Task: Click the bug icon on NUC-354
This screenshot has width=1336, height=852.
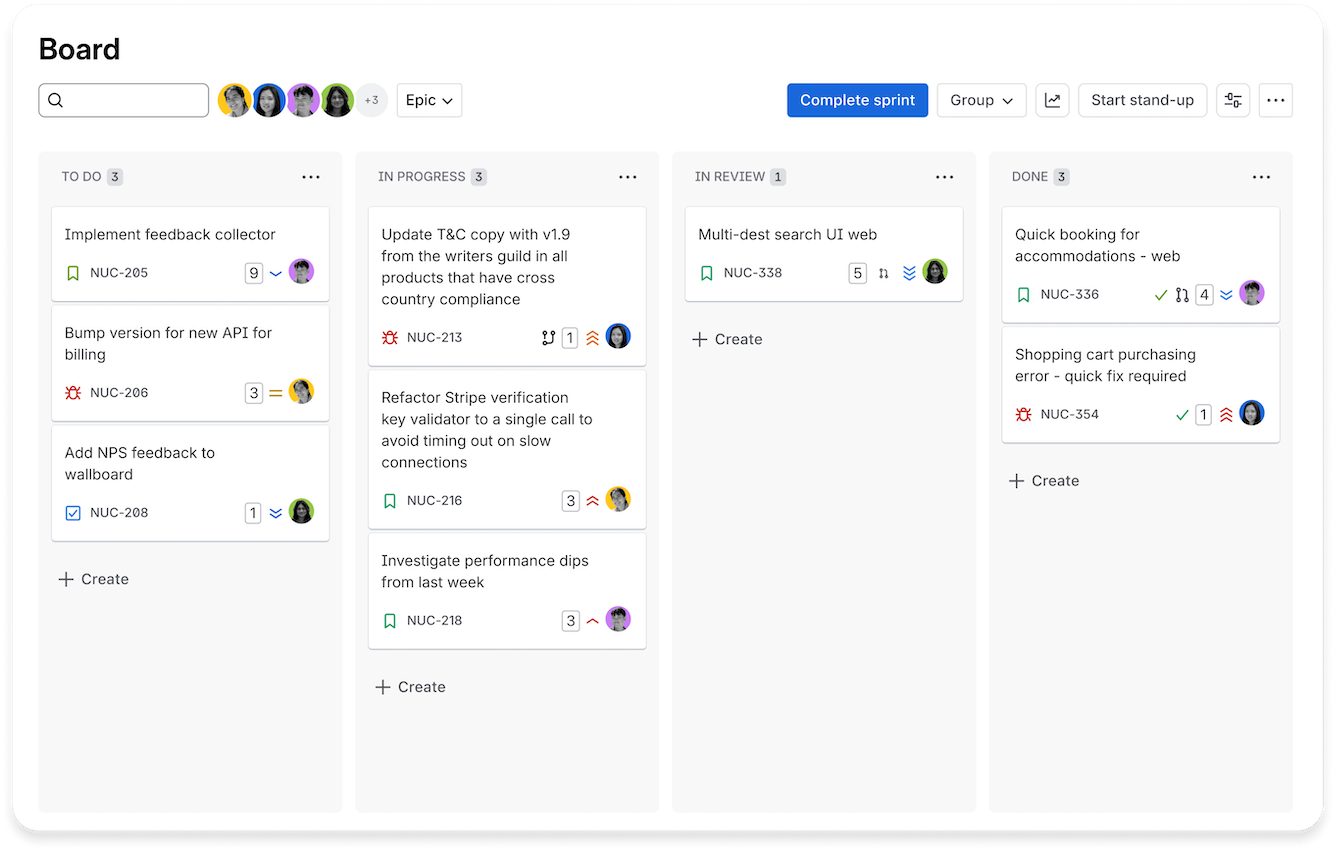Action: click(1023, 415)
